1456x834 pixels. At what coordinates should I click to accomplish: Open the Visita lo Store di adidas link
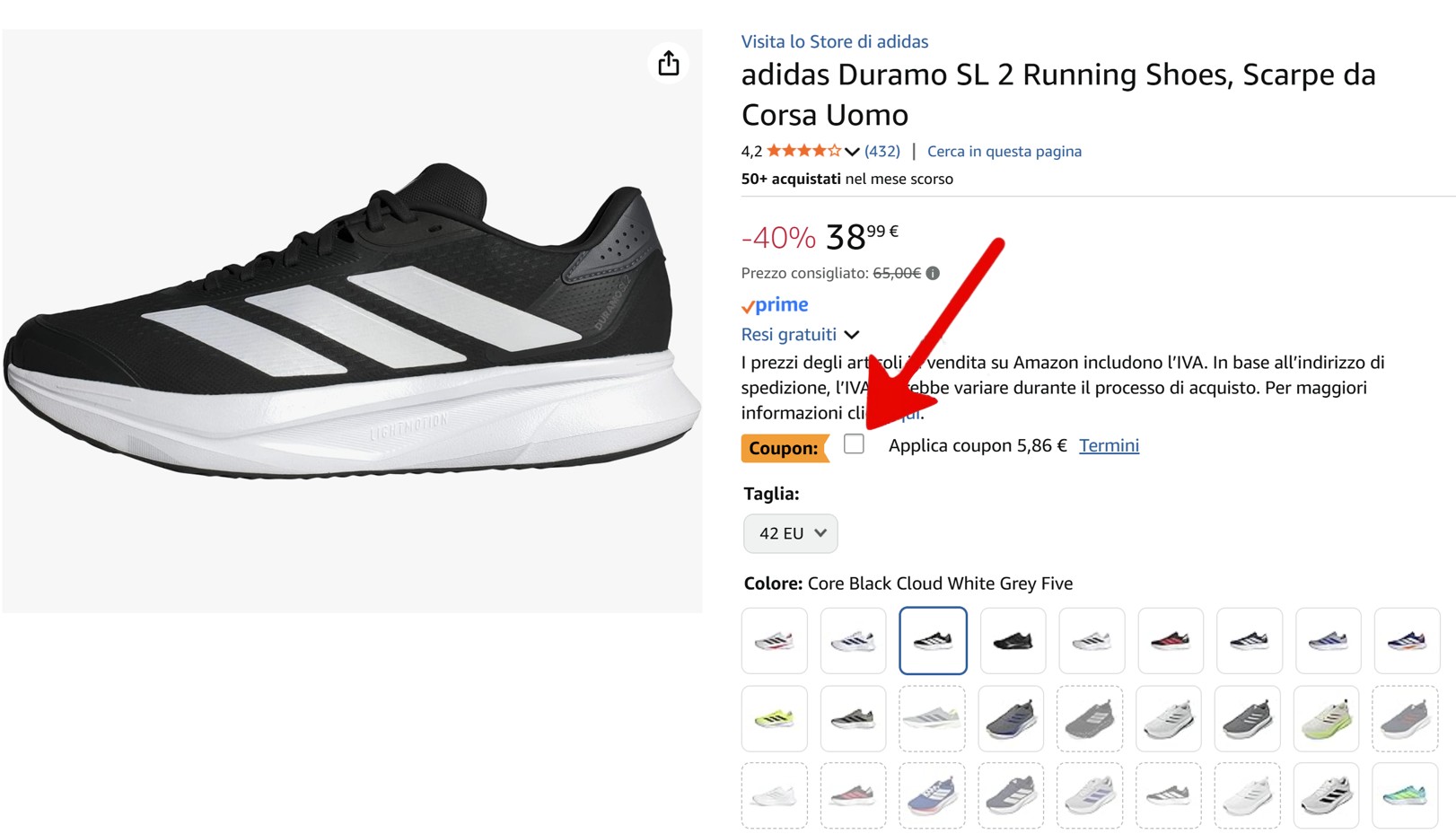(834, 41)
